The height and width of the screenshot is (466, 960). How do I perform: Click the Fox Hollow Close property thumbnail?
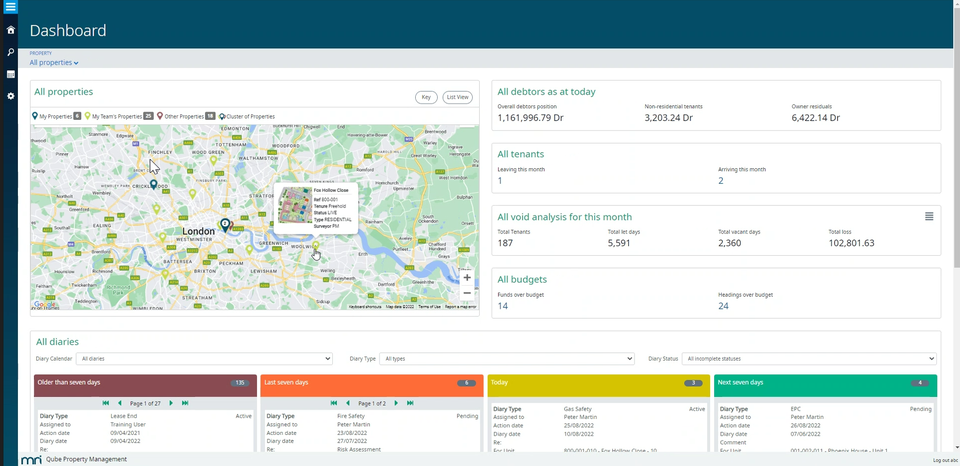click(x=293, y=206)
